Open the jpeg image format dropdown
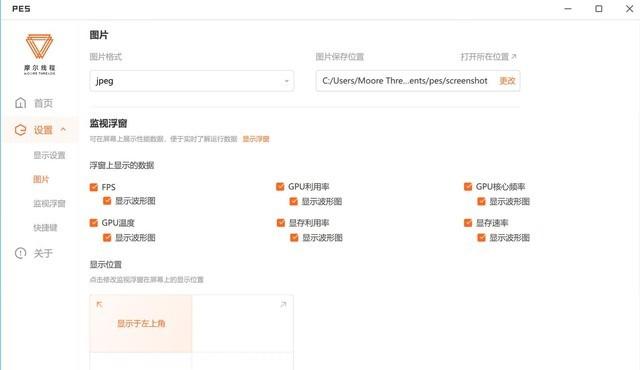Screen dimensions: 640x370 click(191, 81)
